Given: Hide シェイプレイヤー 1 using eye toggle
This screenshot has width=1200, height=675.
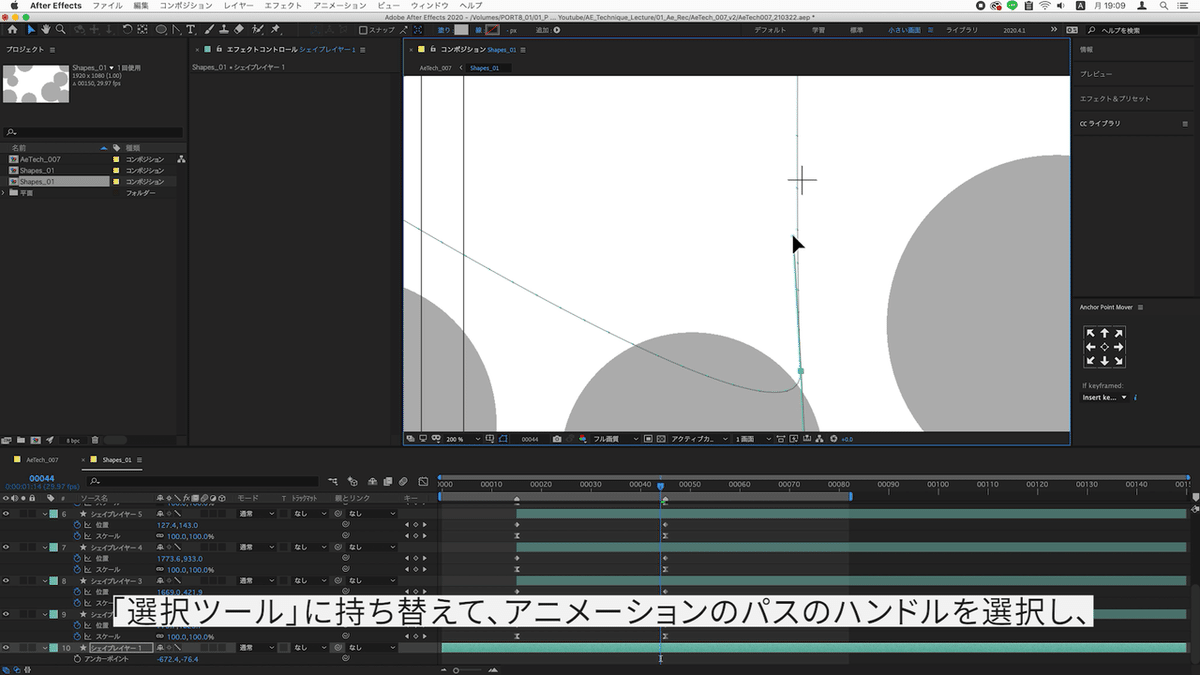Looking at the screenshot, I should point(6,648).
